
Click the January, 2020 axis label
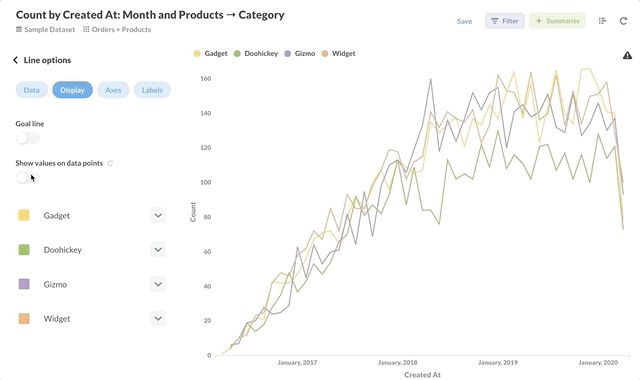(x=598, y=362)
